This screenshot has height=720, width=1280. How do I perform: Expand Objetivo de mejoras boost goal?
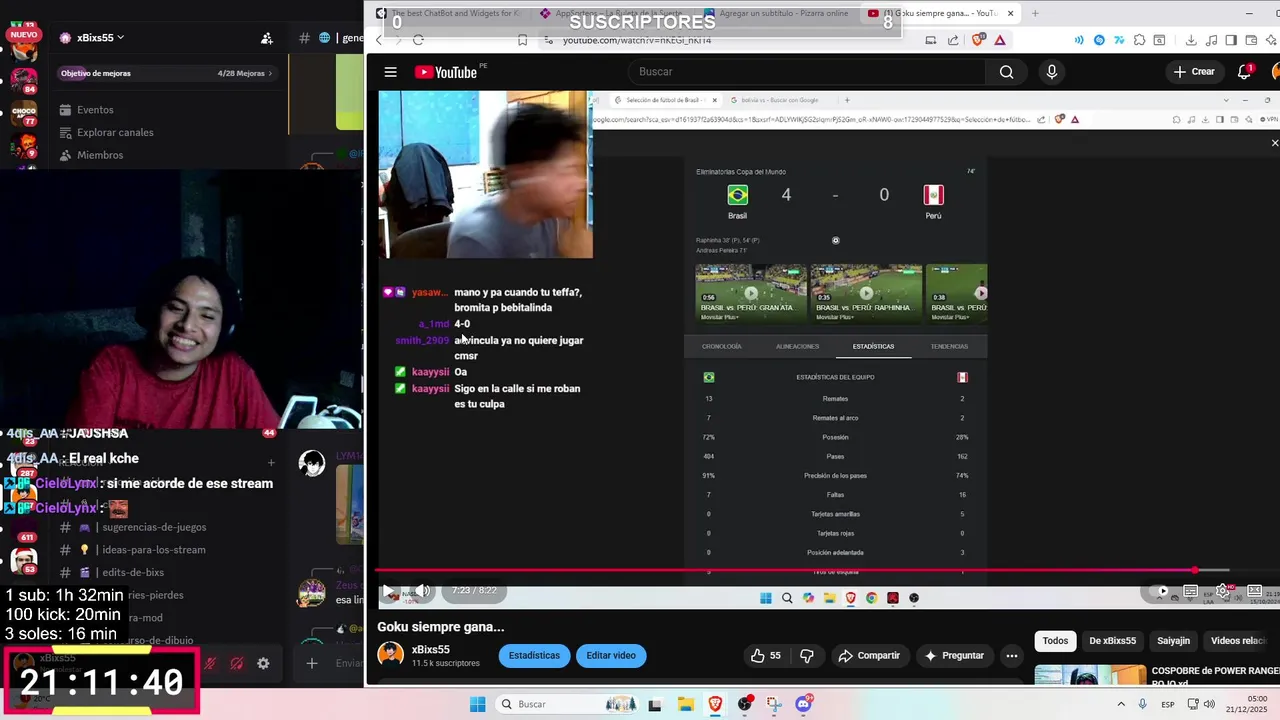[166, 73]
